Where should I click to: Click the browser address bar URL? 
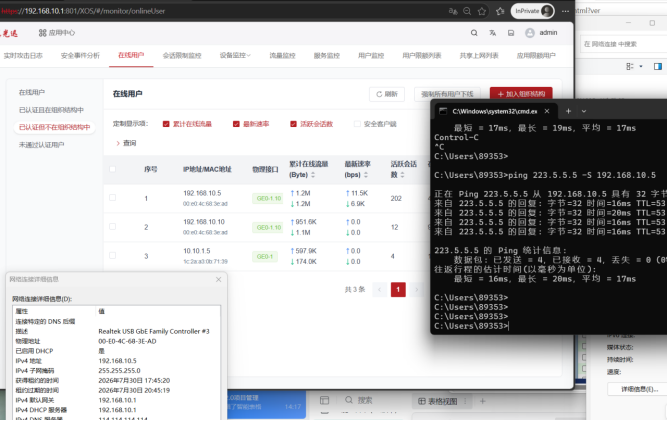click(x=83, y=11)
